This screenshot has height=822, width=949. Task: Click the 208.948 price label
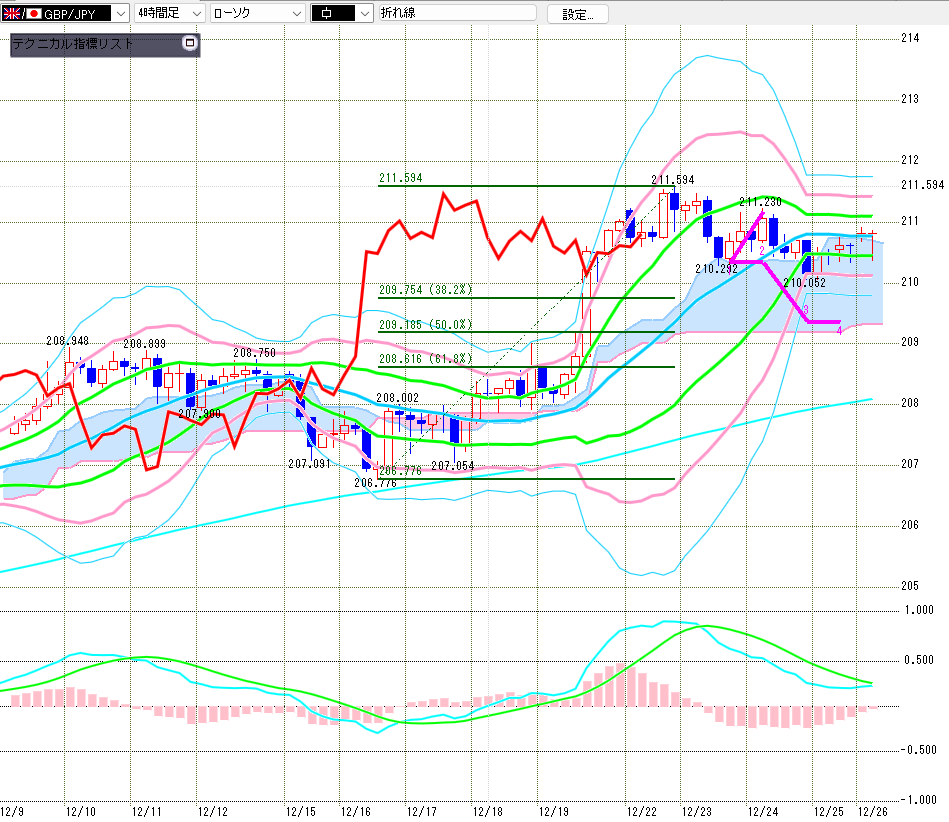68,341
